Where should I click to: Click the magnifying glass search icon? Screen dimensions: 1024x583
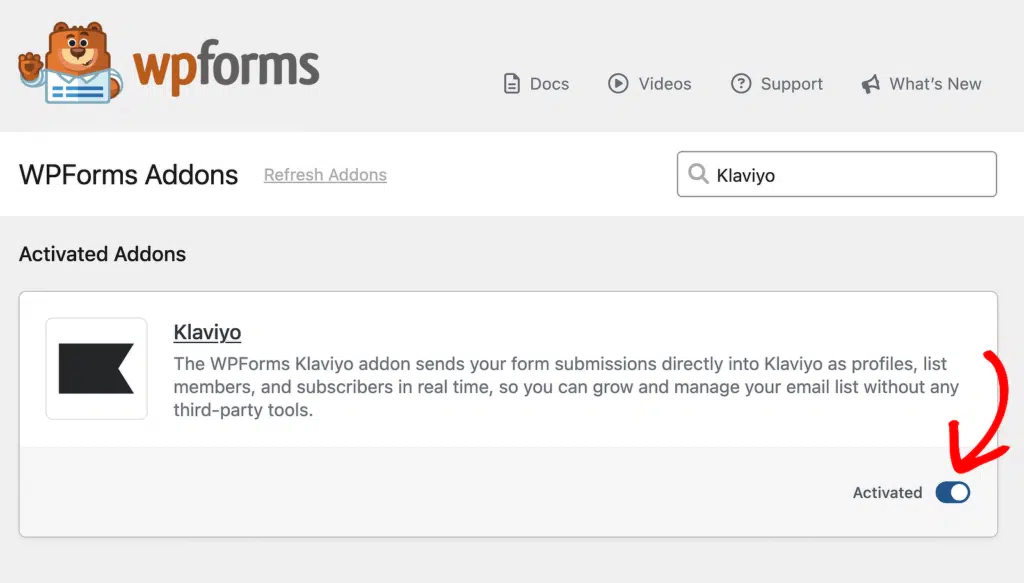click(698, 174)
